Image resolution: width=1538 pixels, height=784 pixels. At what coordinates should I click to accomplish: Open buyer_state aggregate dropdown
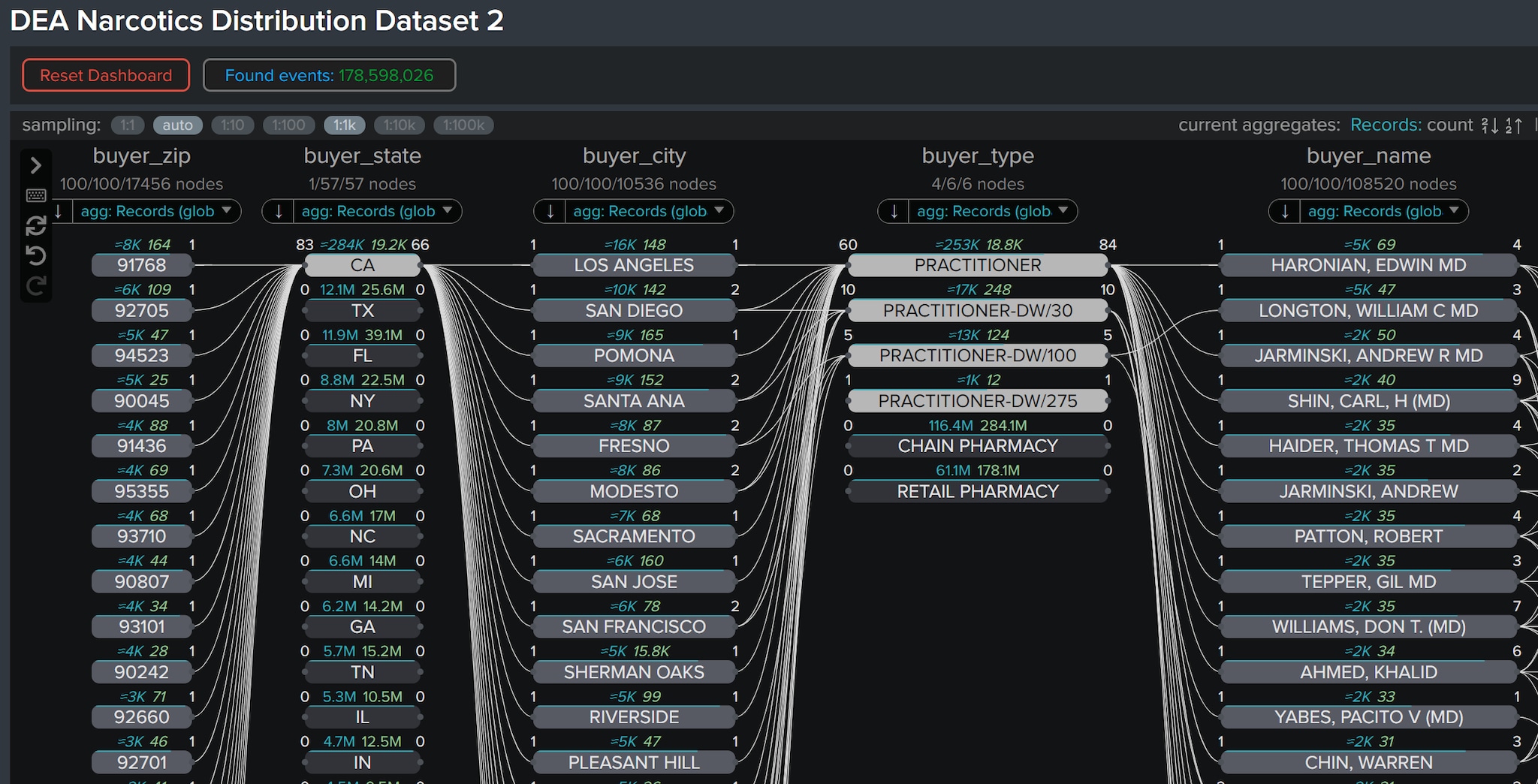(x=376, y=212)
